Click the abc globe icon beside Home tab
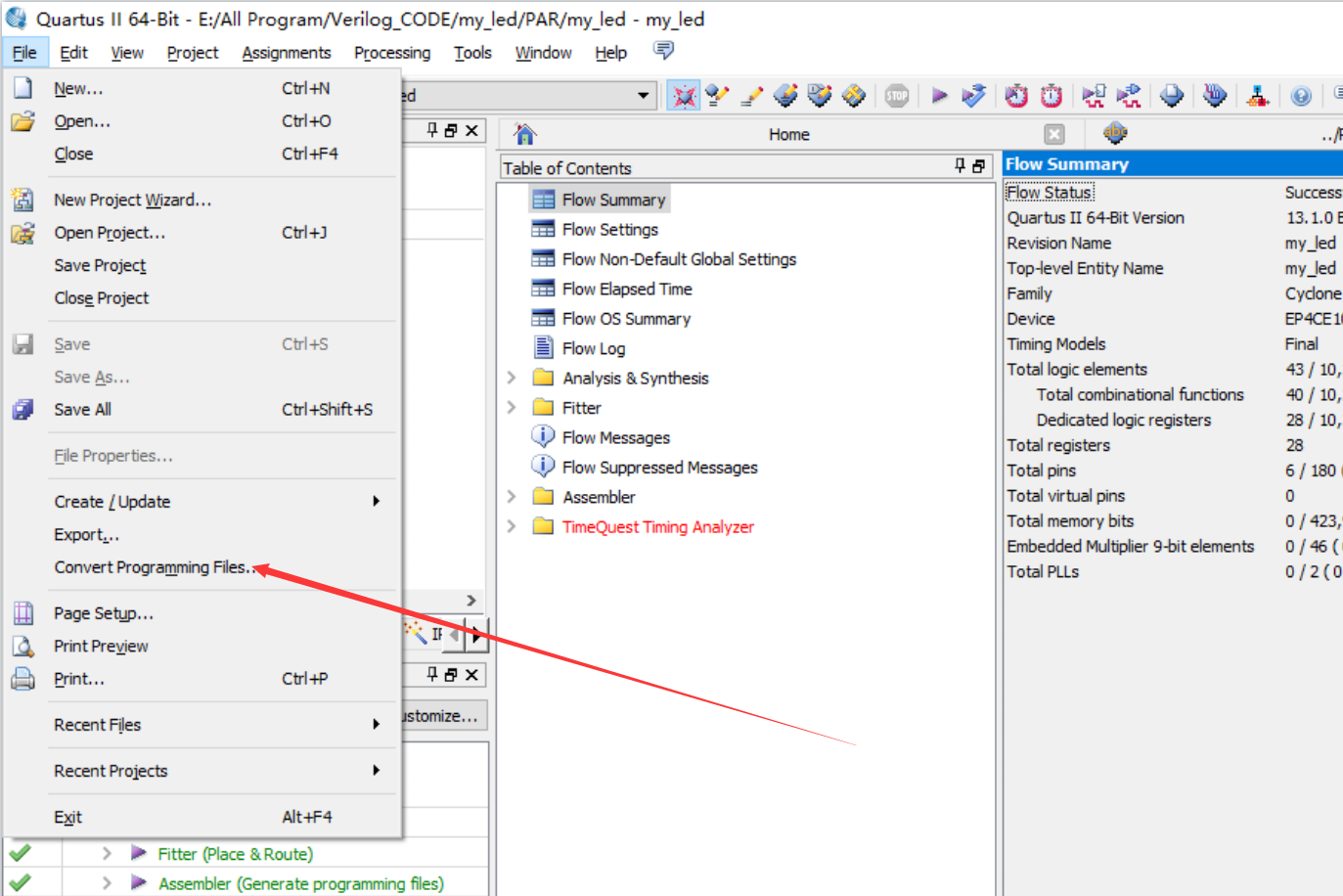This screenshot has height=896, width=1343. coord(1115,133)
